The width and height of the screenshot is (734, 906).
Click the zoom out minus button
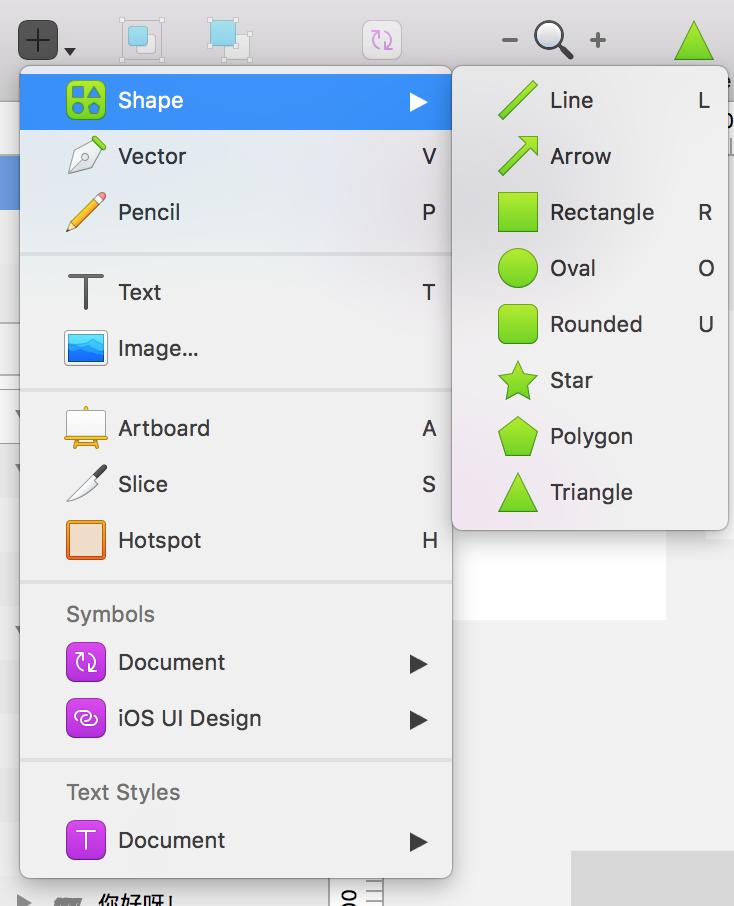pos(510,40)
